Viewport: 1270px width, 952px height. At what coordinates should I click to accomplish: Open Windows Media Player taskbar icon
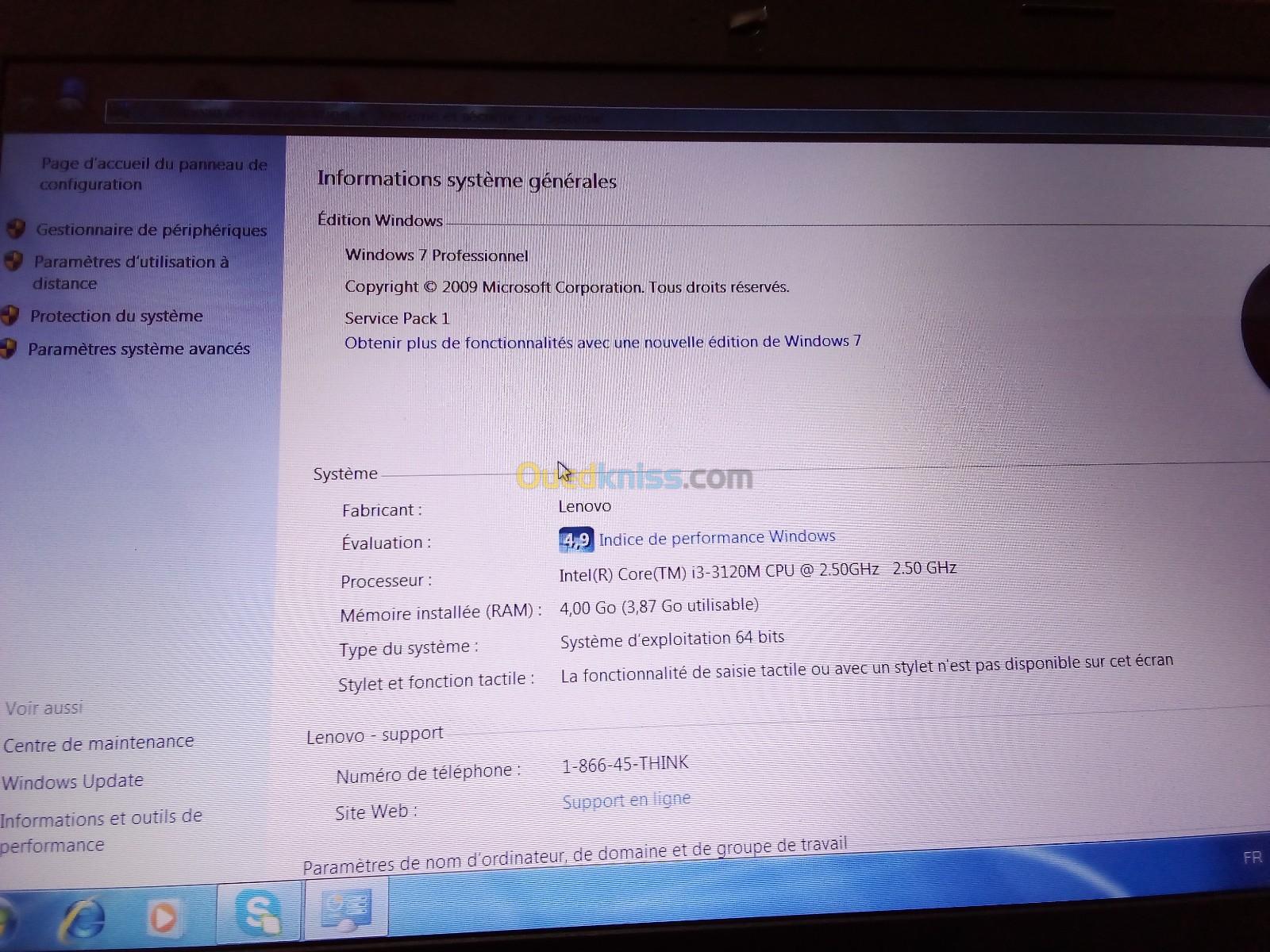tap(165, 919)
